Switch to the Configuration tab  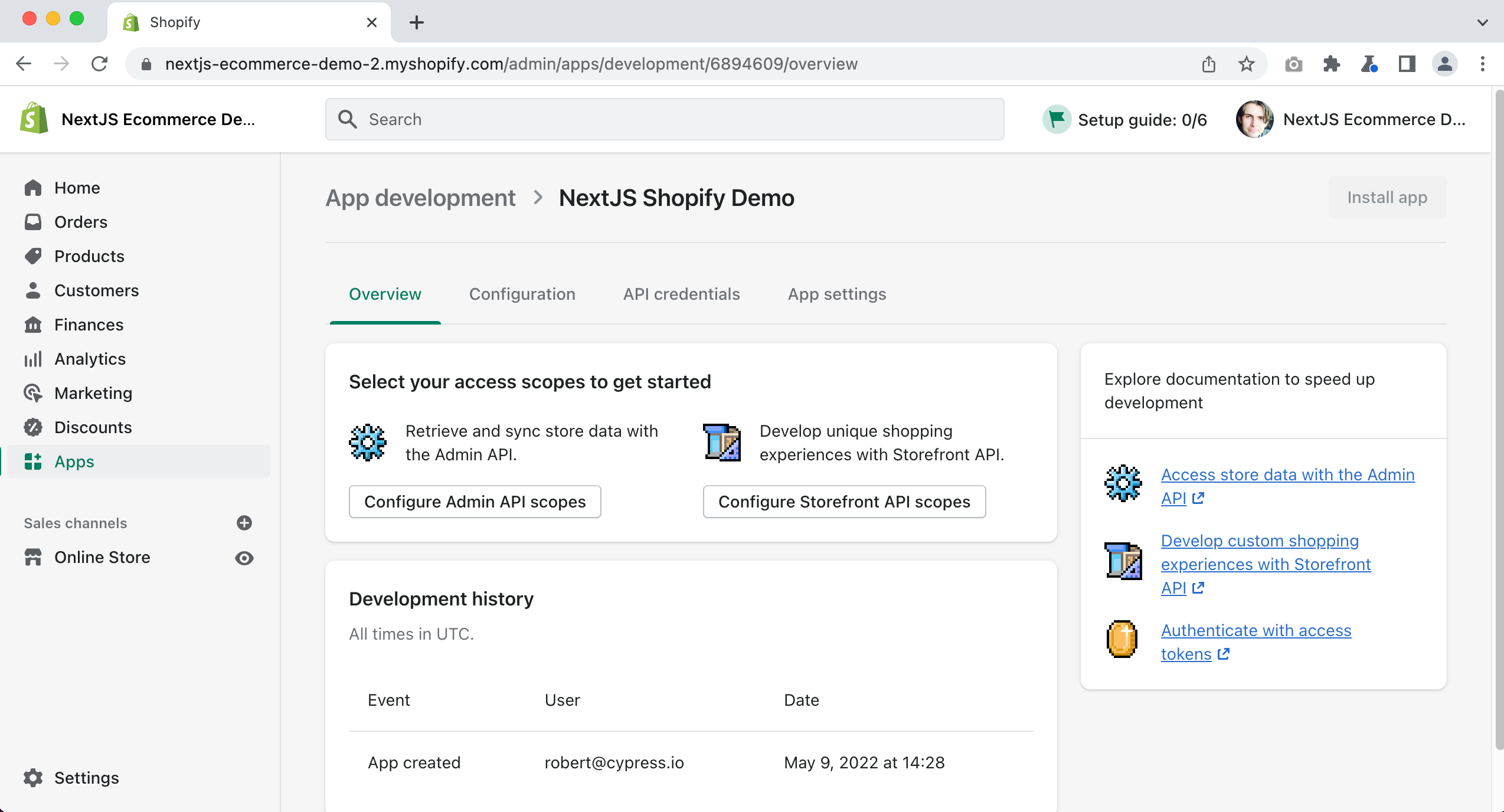tap(522, 294)
